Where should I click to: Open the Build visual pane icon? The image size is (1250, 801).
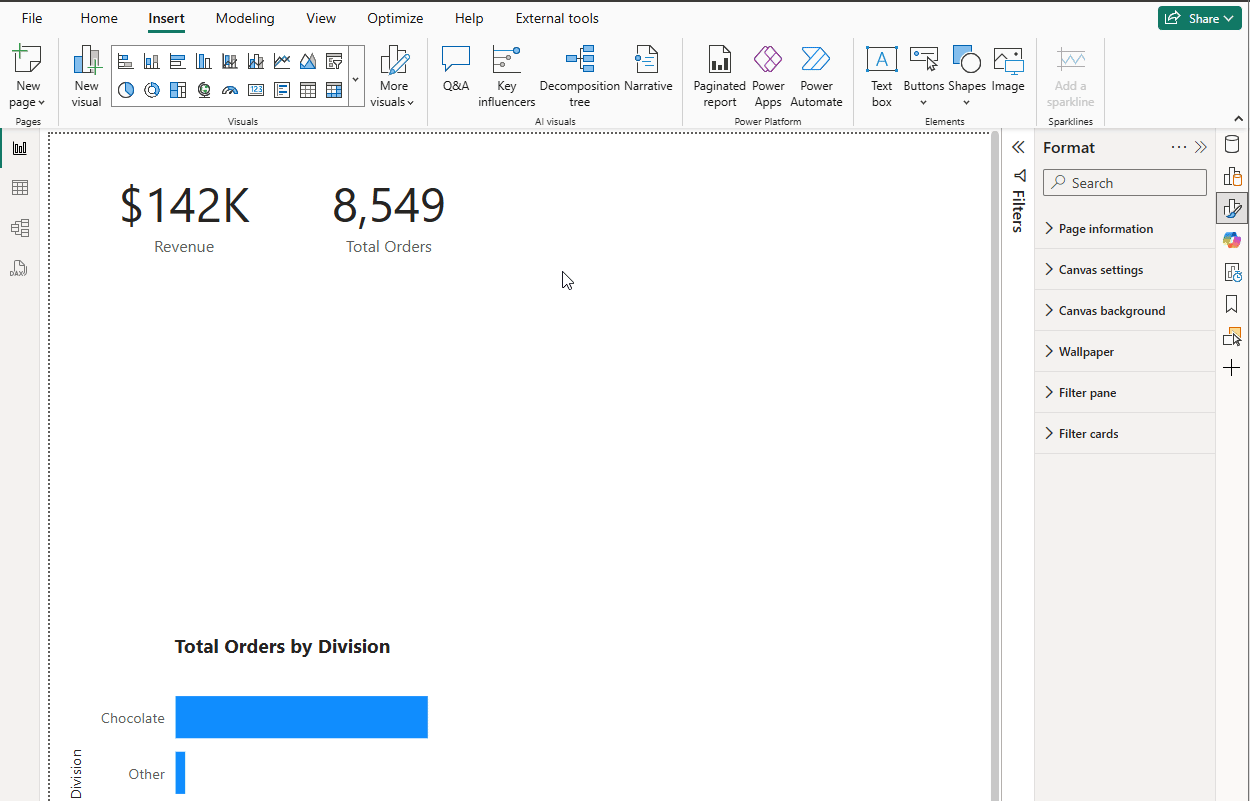click(x=1232, y=177)
